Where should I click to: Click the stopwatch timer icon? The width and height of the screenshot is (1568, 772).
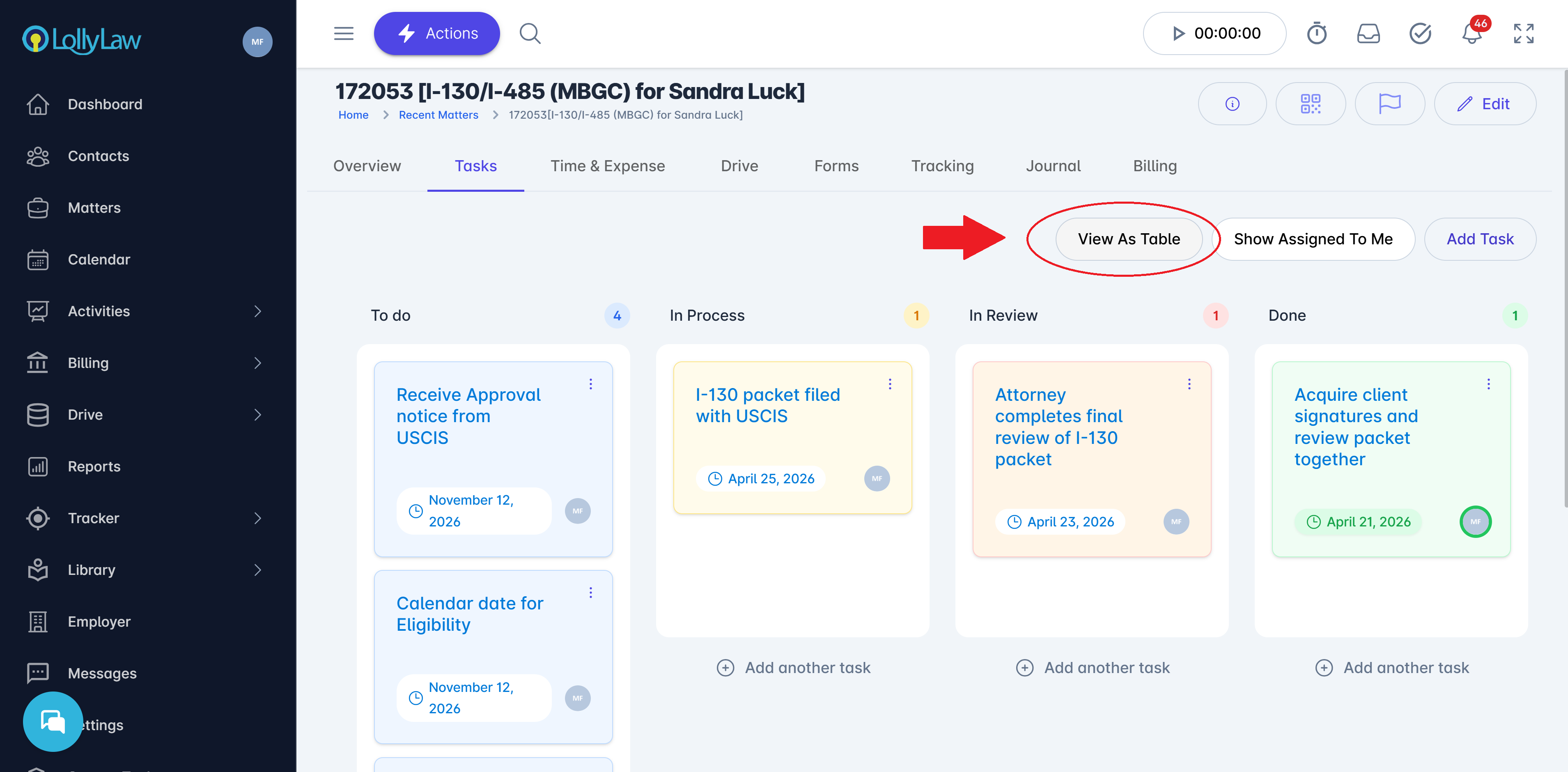pos(1317,34)
